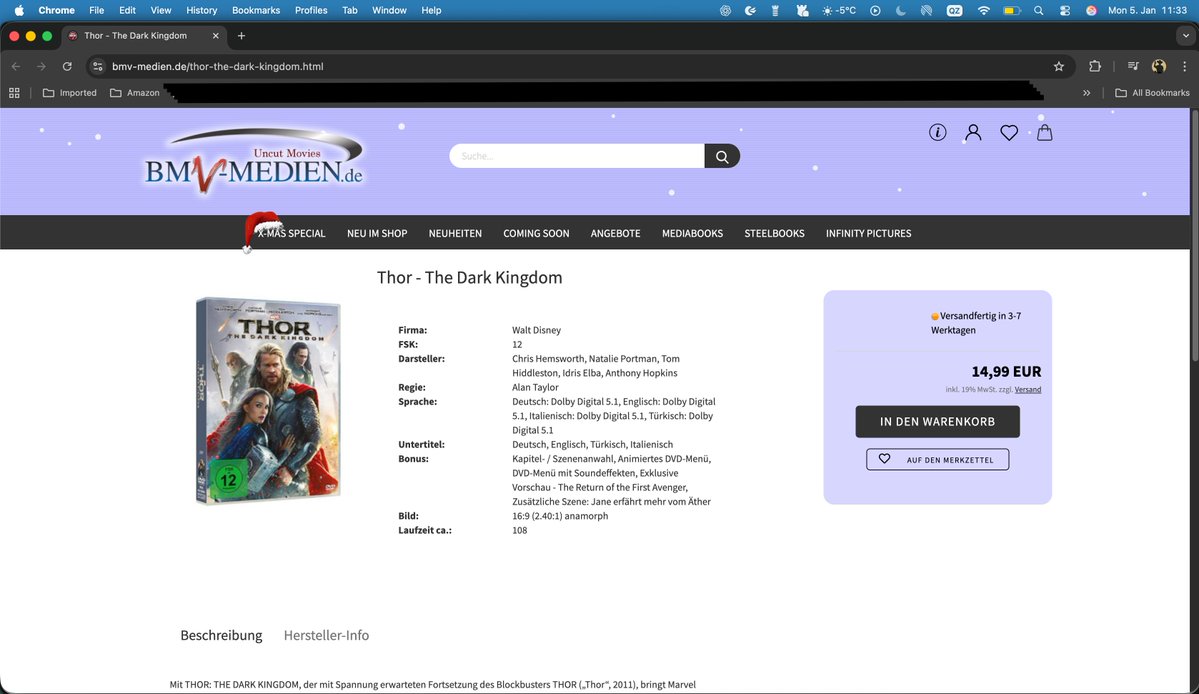1199x694 pixels.
Task: Open macOS Control Center
Action: 1064,11
